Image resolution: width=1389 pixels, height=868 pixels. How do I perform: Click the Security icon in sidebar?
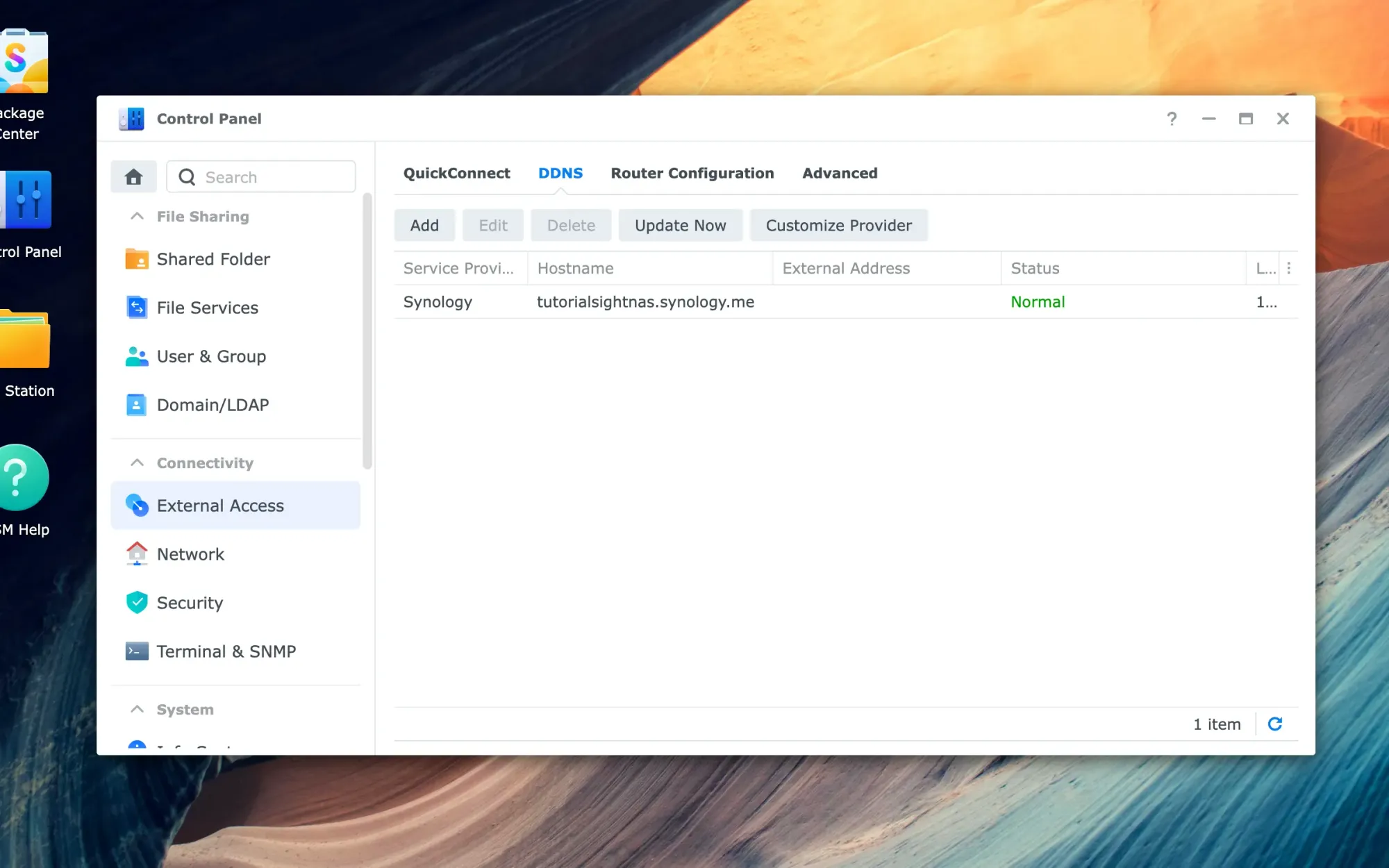[x=137, y=602]
